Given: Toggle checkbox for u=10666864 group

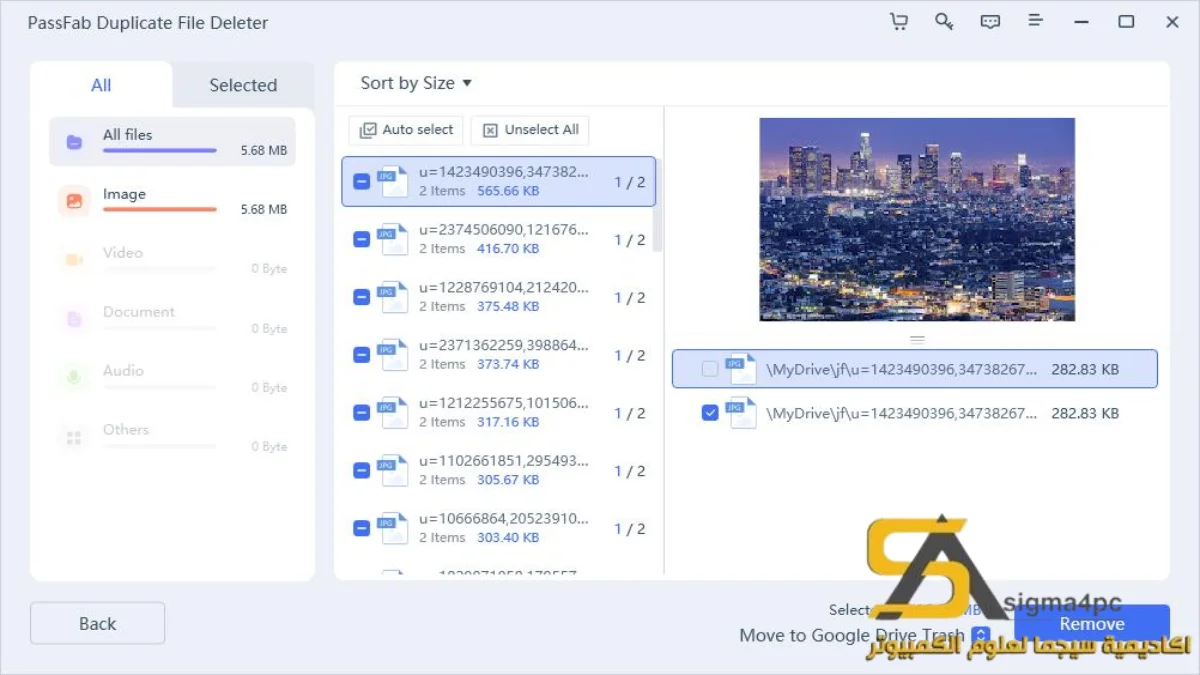Looking at the screenshot, I should pyautogui.click(x=362, y=530).
